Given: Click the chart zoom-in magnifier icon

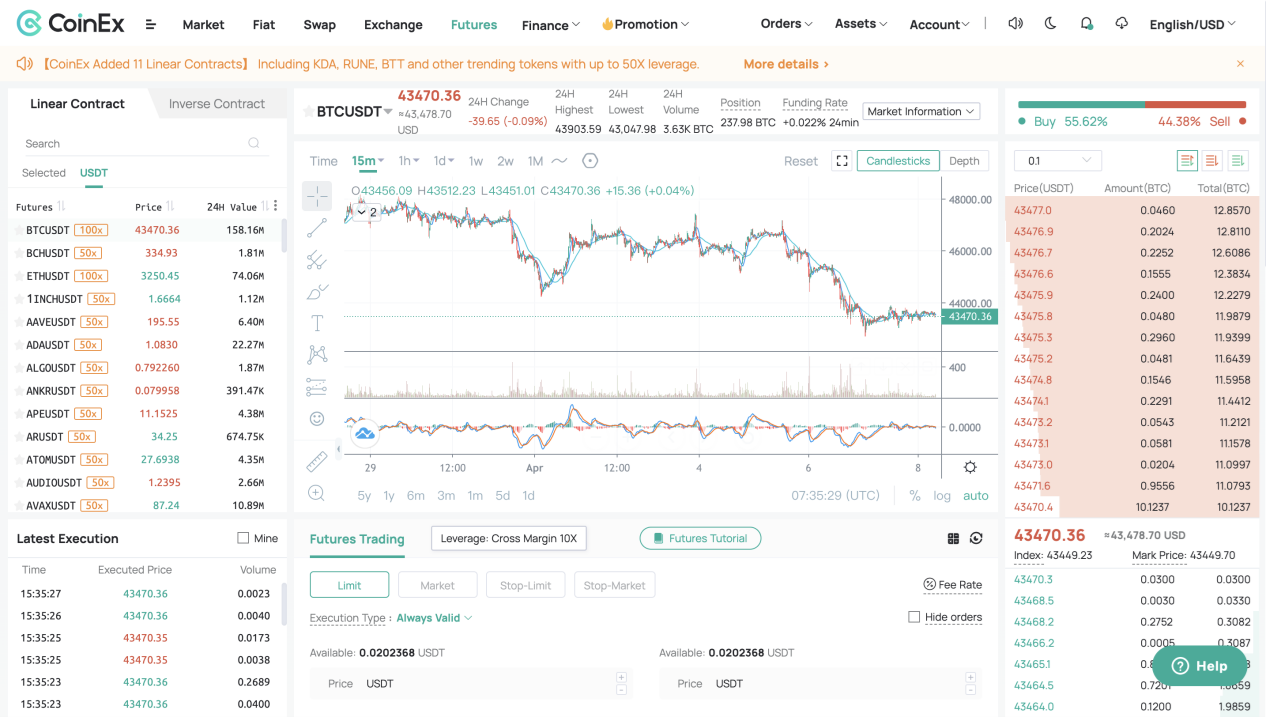Looking at the screenshot, I should 317,493.
